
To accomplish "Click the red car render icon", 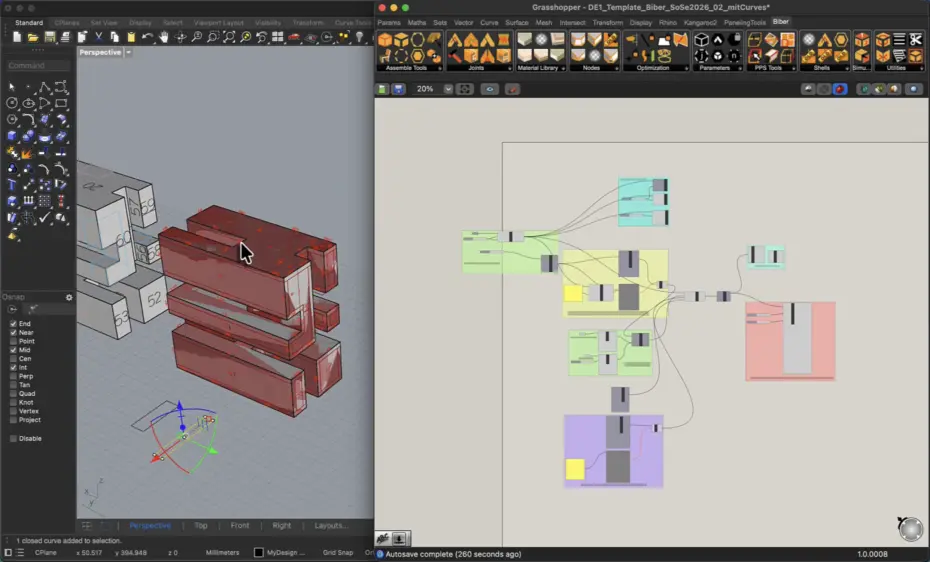I will pos(294,37).
